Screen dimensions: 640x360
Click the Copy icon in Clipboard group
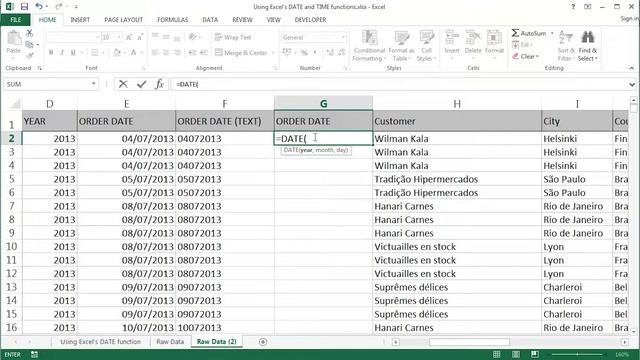tap(29, 44)
